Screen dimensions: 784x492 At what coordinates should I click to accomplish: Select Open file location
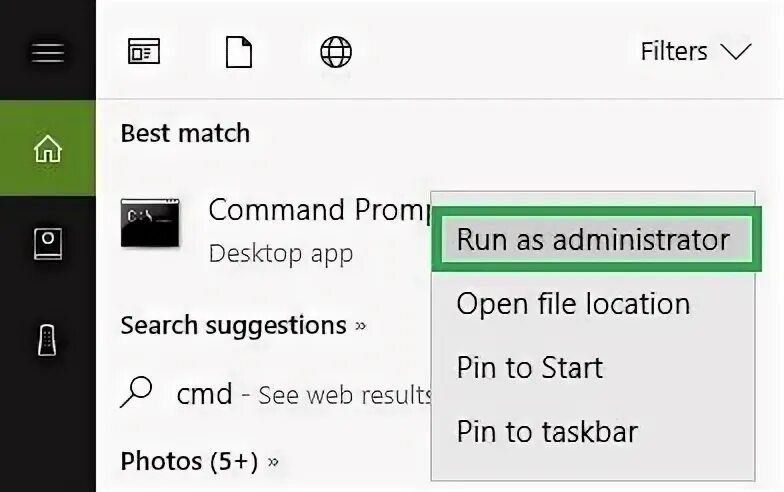pos(573,304)
